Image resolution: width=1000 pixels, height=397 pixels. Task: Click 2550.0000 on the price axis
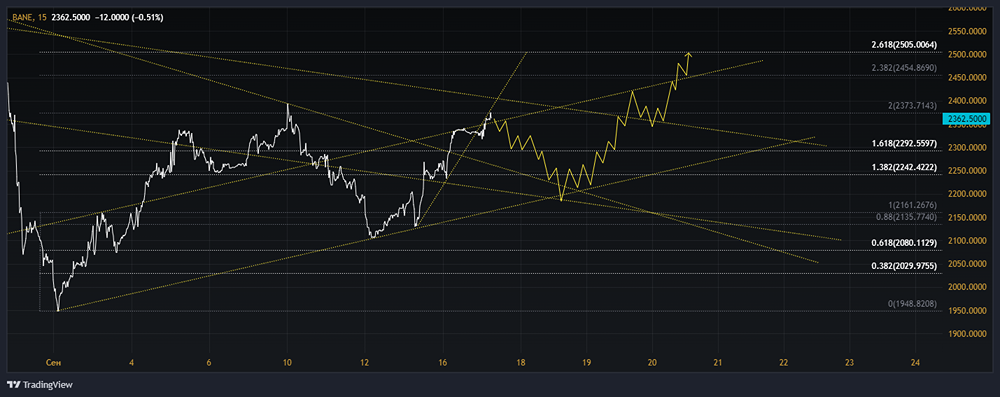pos(966,31)
